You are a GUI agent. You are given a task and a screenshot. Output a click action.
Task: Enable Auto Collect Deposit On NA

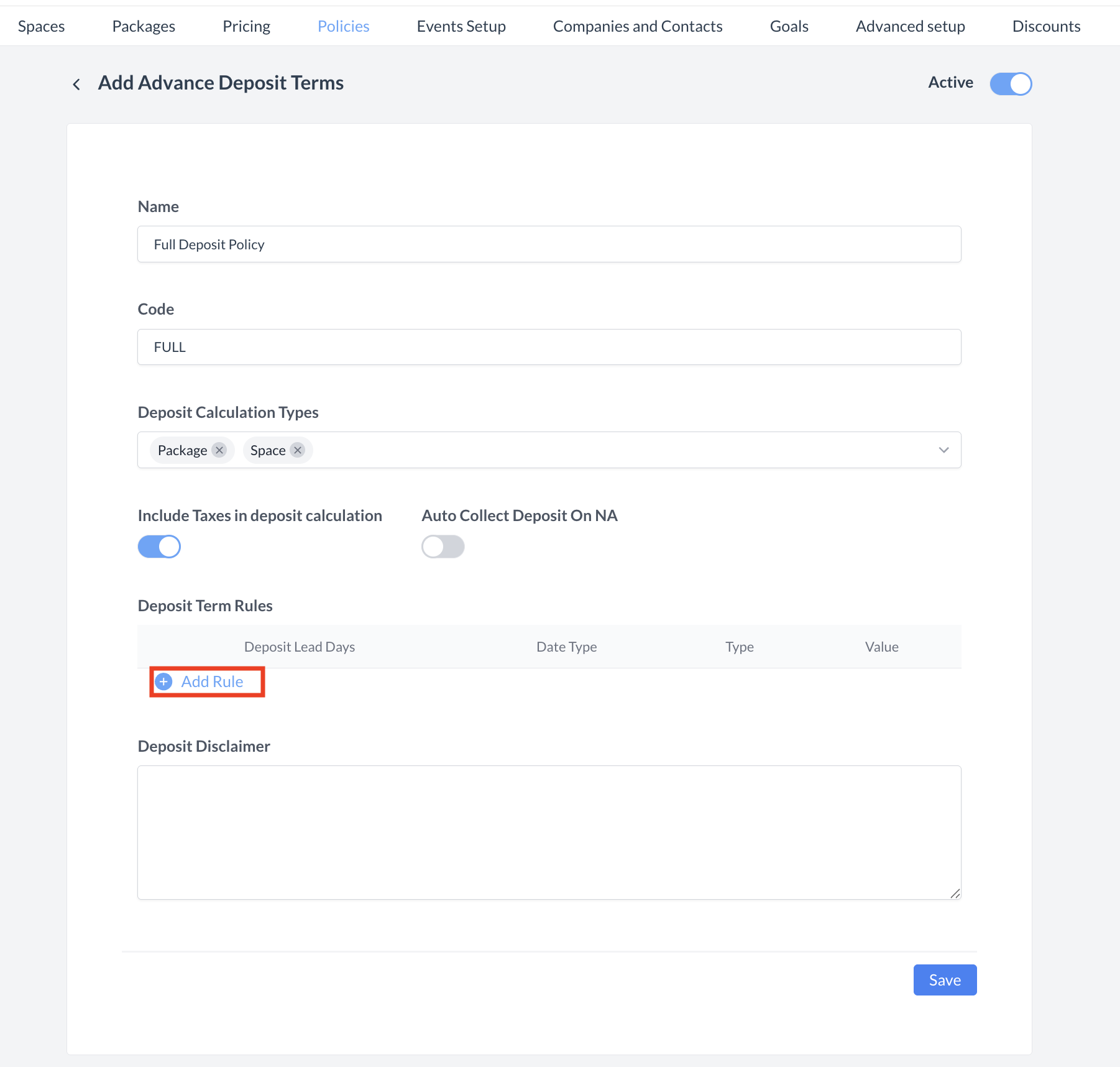coord(443,547)
